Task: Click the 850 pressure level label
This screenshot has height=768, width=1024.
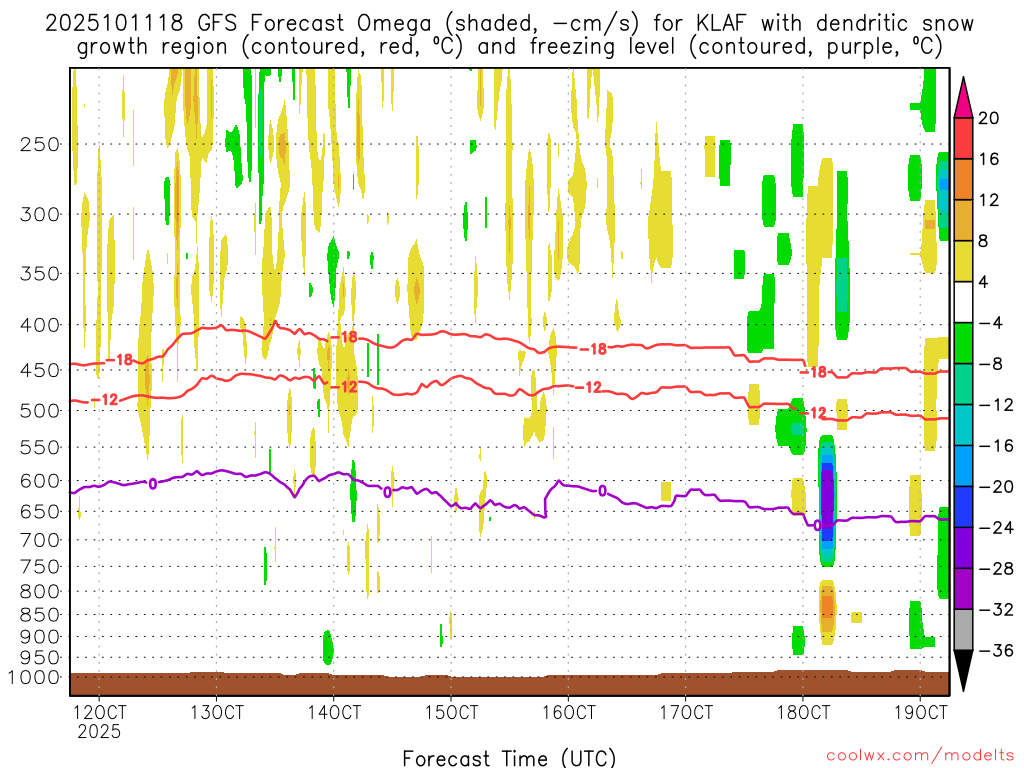Action: tap(40, 615)
